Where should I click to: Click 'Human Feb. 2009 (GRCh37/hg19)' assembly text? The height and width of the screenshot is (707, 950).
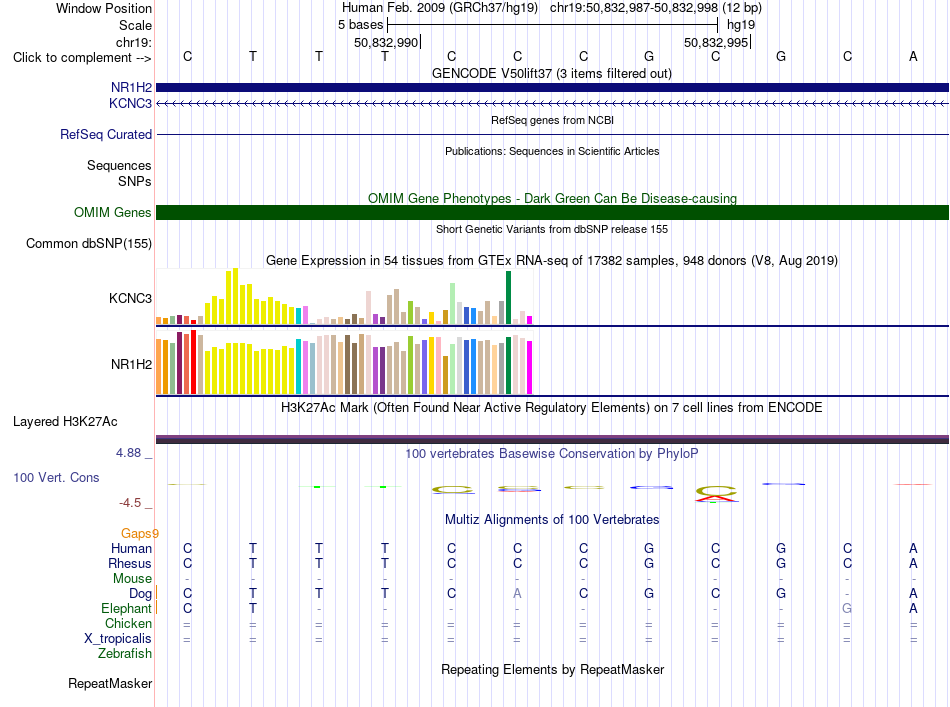pyautogui.click(x=439, y=8)
